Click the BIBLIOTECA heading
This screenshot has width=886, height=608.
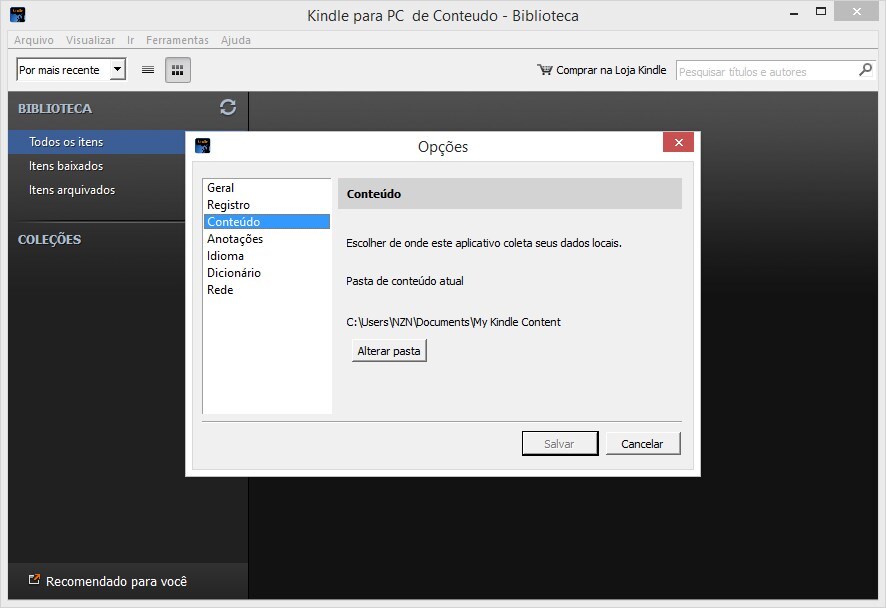55,108
